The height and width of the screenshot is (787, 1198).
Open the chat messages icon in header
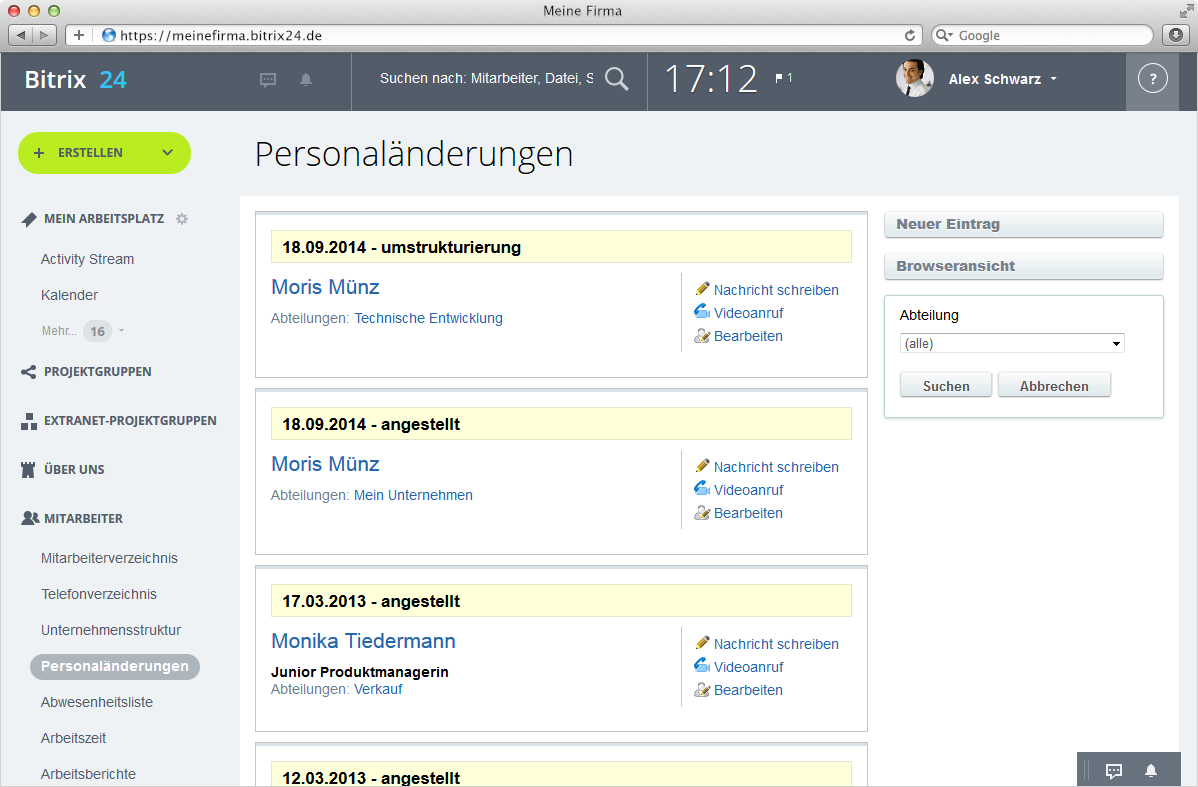coord(267,79)
